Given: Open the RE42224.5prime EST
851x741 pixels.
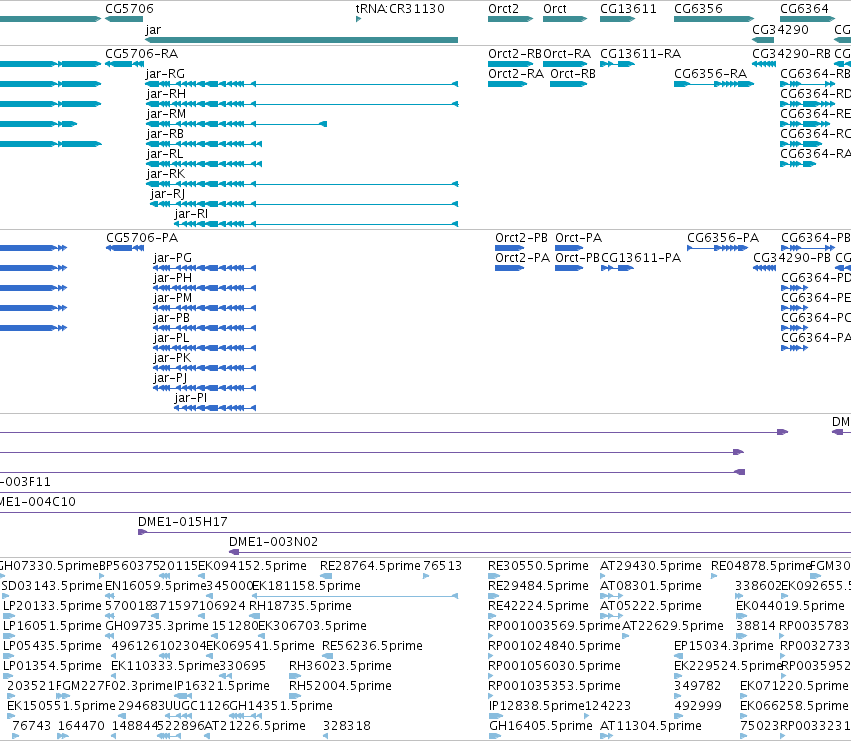Looking at the screenshot, I should pyautogui.click(x=492, y=616).
